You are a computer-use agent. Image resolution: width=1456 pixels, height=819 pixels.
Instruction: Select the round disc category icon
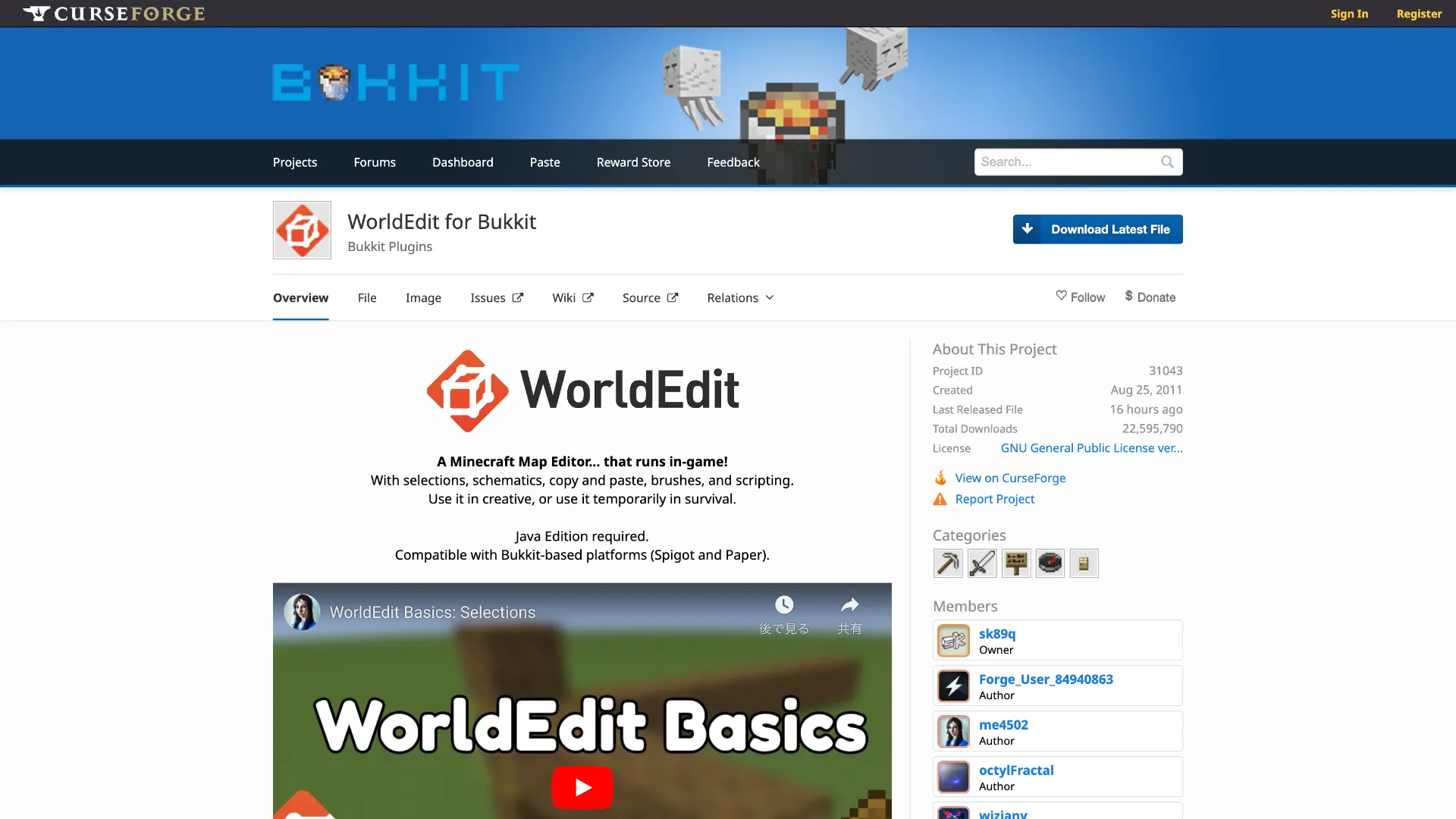(1050, 563)
